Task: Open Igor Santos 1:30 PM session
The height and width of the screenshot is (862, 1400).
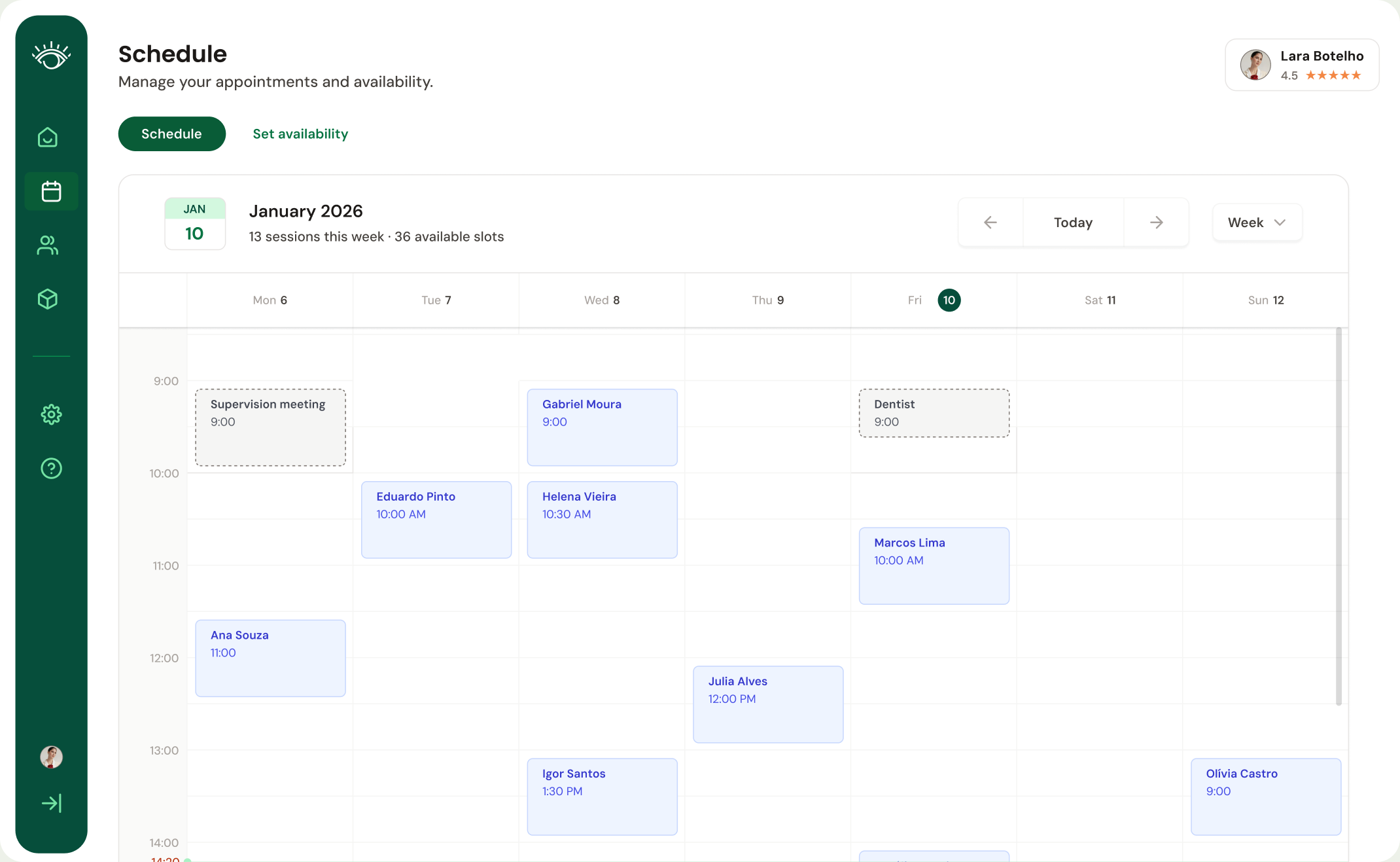Action: click(602, 797)
